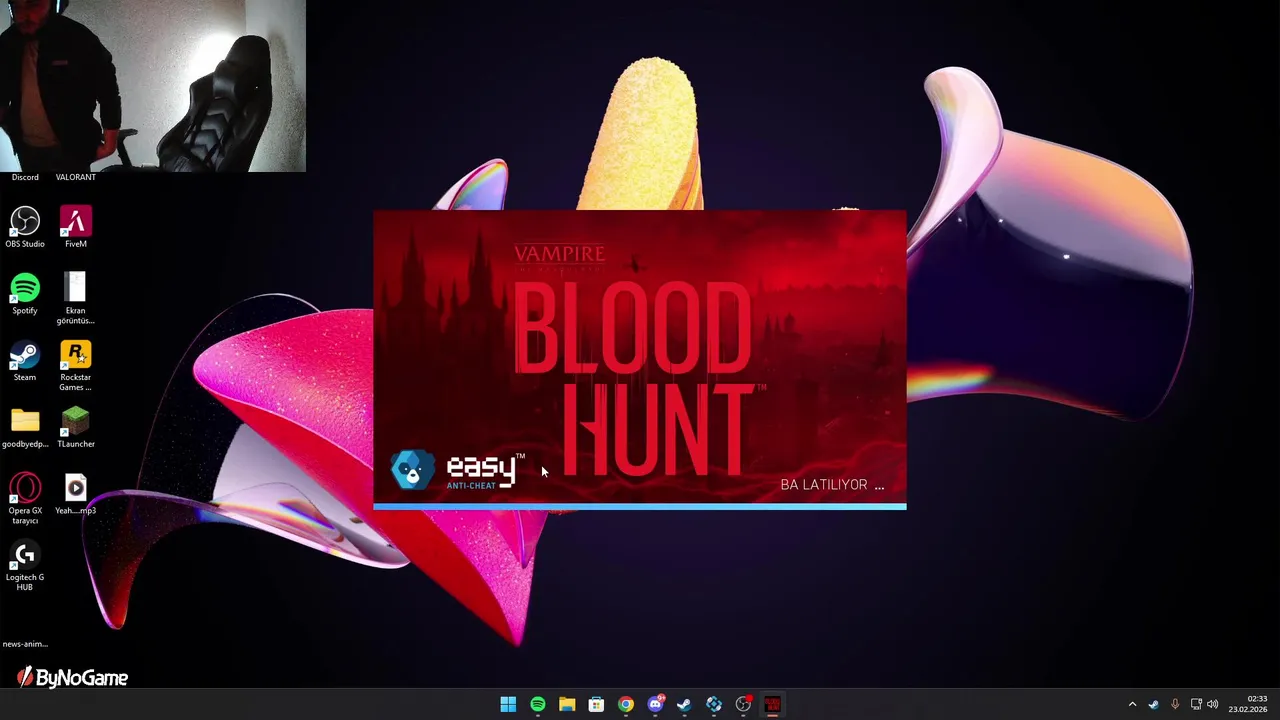The image size is (1280, 720).
Task: Show hidden system tray icons
Action: point(1132,705)
